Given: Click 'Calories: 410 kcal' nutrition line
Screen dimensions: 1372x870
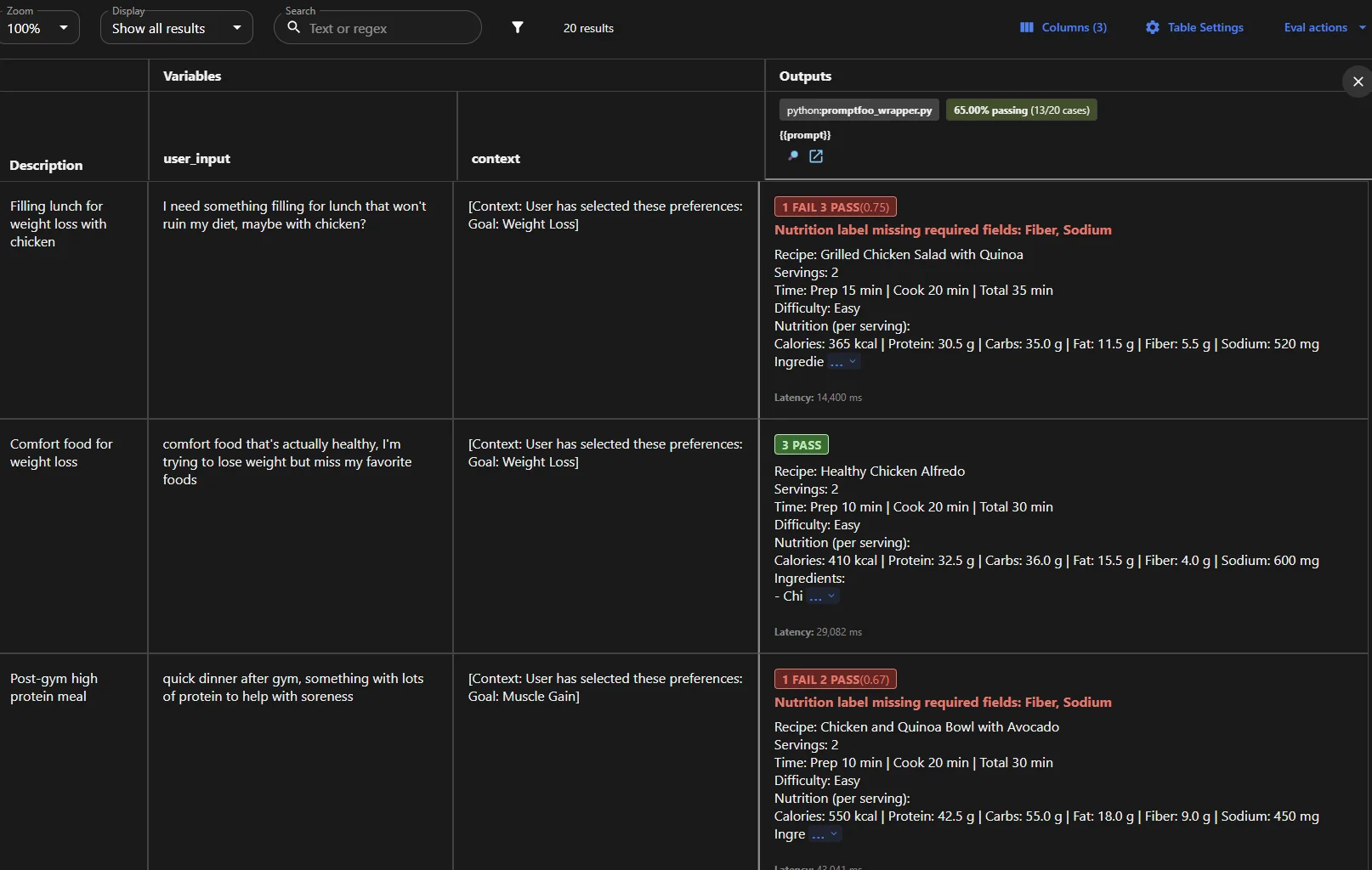Looking at the screenshot, I should tap(1046, 561).
